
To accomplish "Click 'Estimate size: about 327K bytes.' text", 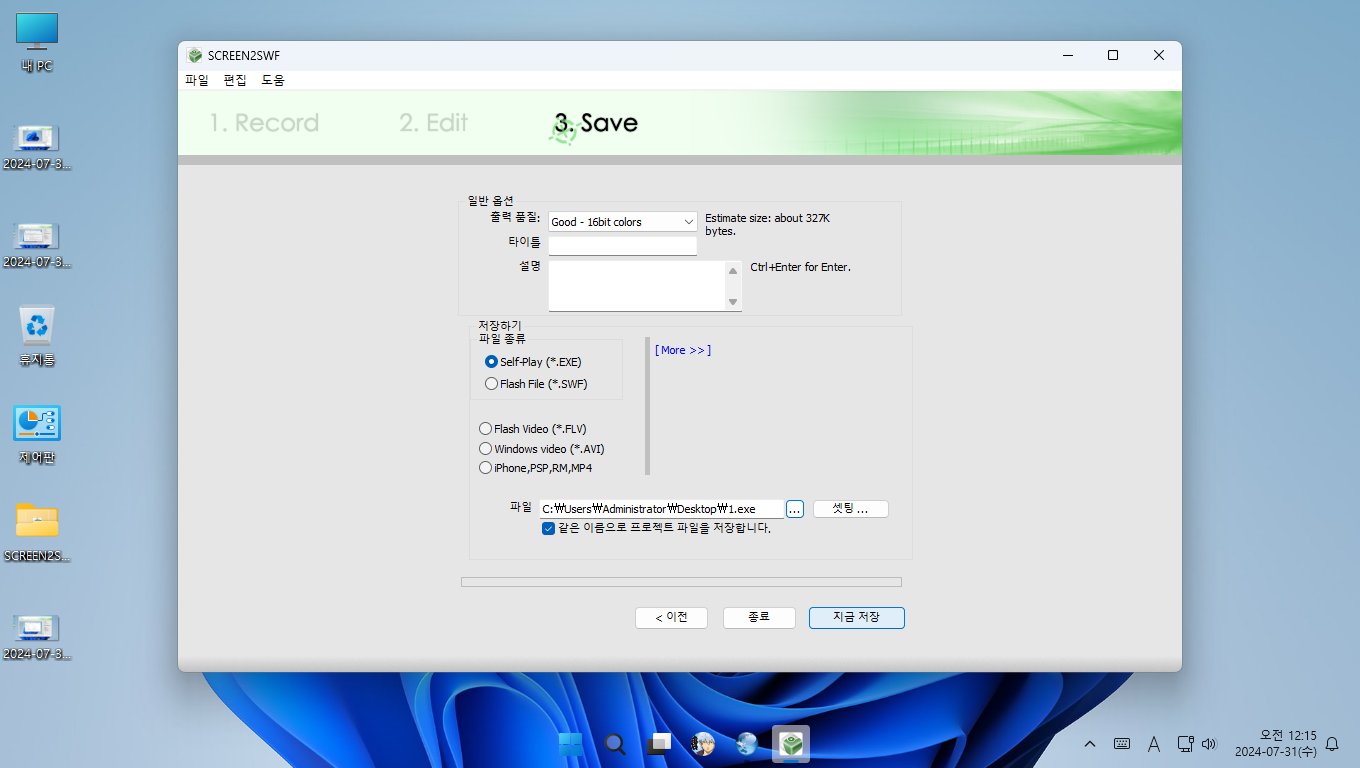I will point(767,224).
